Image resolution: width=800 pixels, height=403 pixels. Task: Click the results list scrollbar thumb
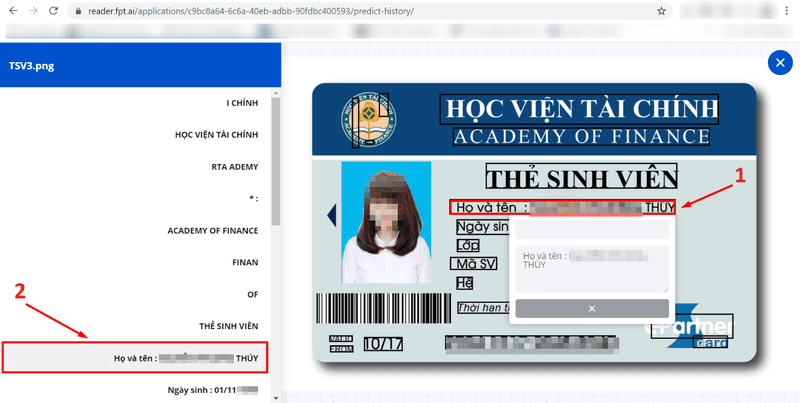276,161
